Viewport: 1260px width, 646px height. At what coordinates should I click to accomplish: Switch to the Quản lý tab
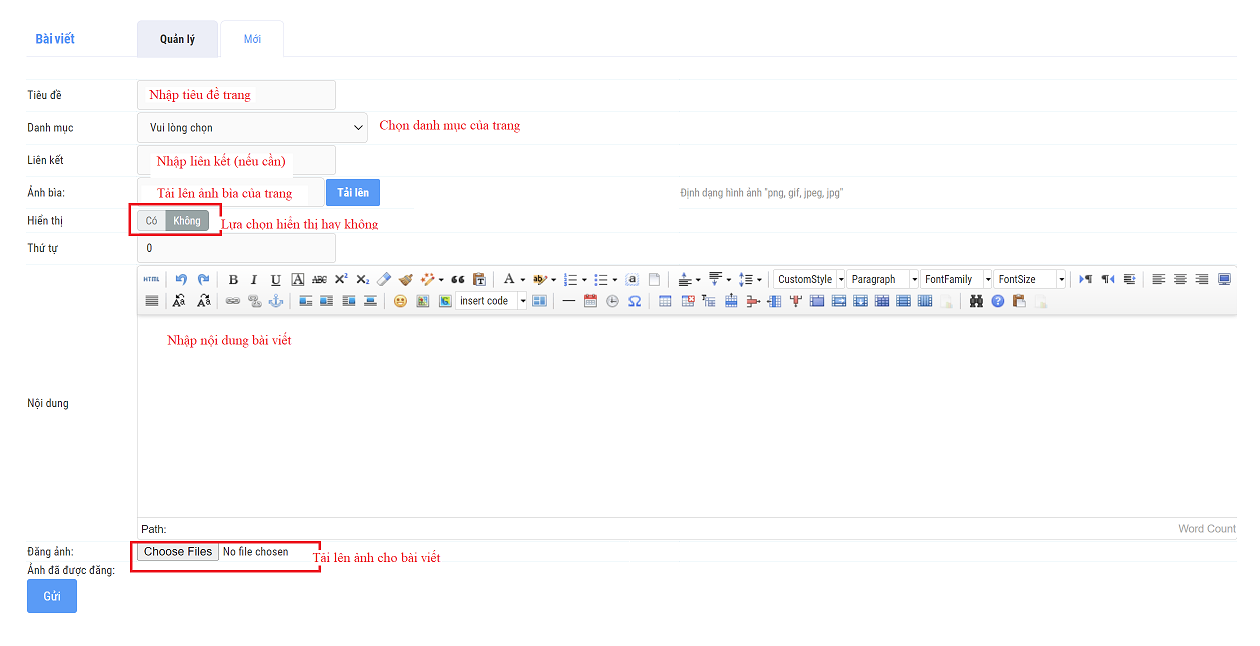pos(177,39)
